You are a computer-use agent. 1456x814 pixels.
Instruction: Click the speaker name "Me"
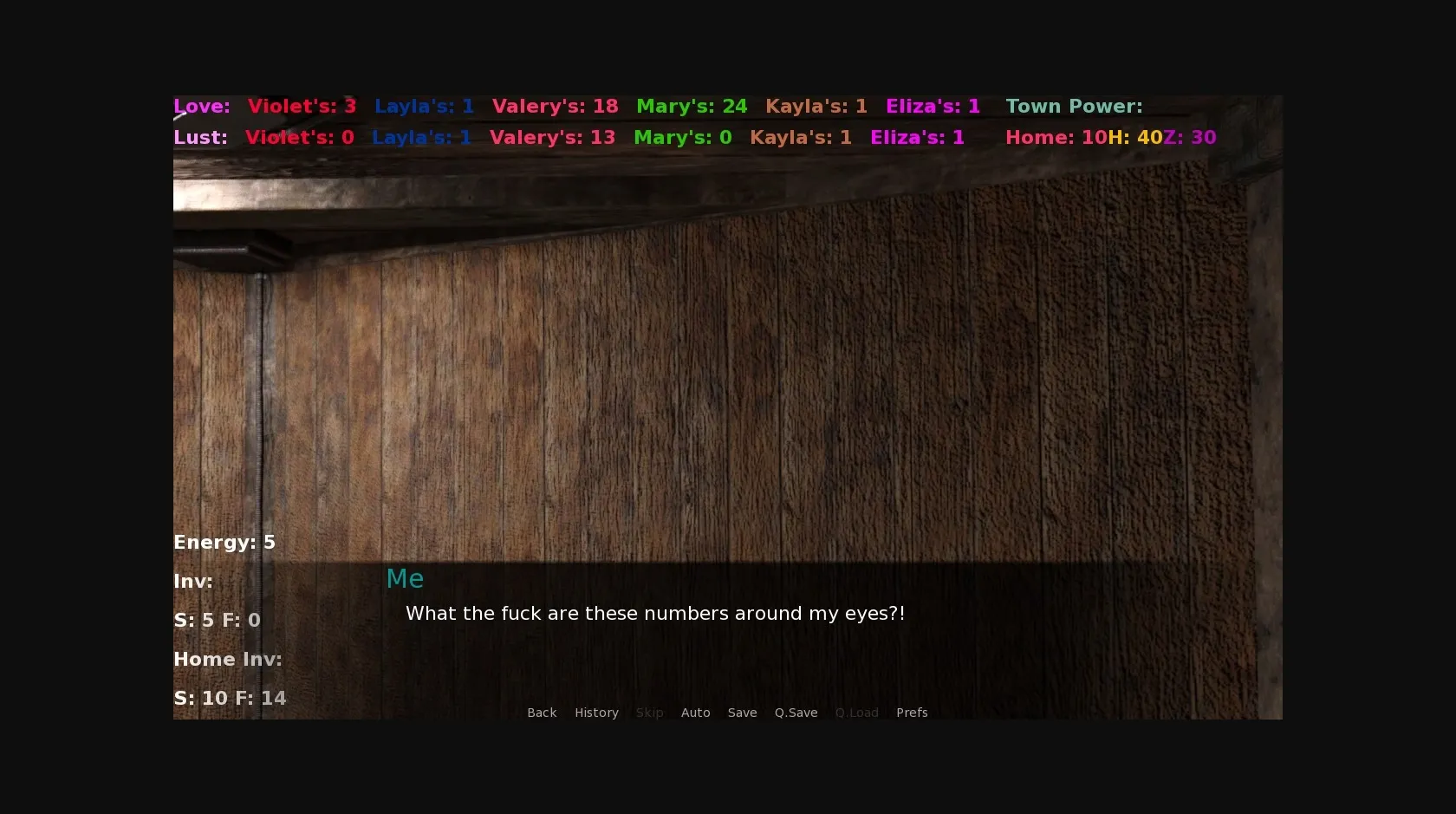[x=405, y=579]
